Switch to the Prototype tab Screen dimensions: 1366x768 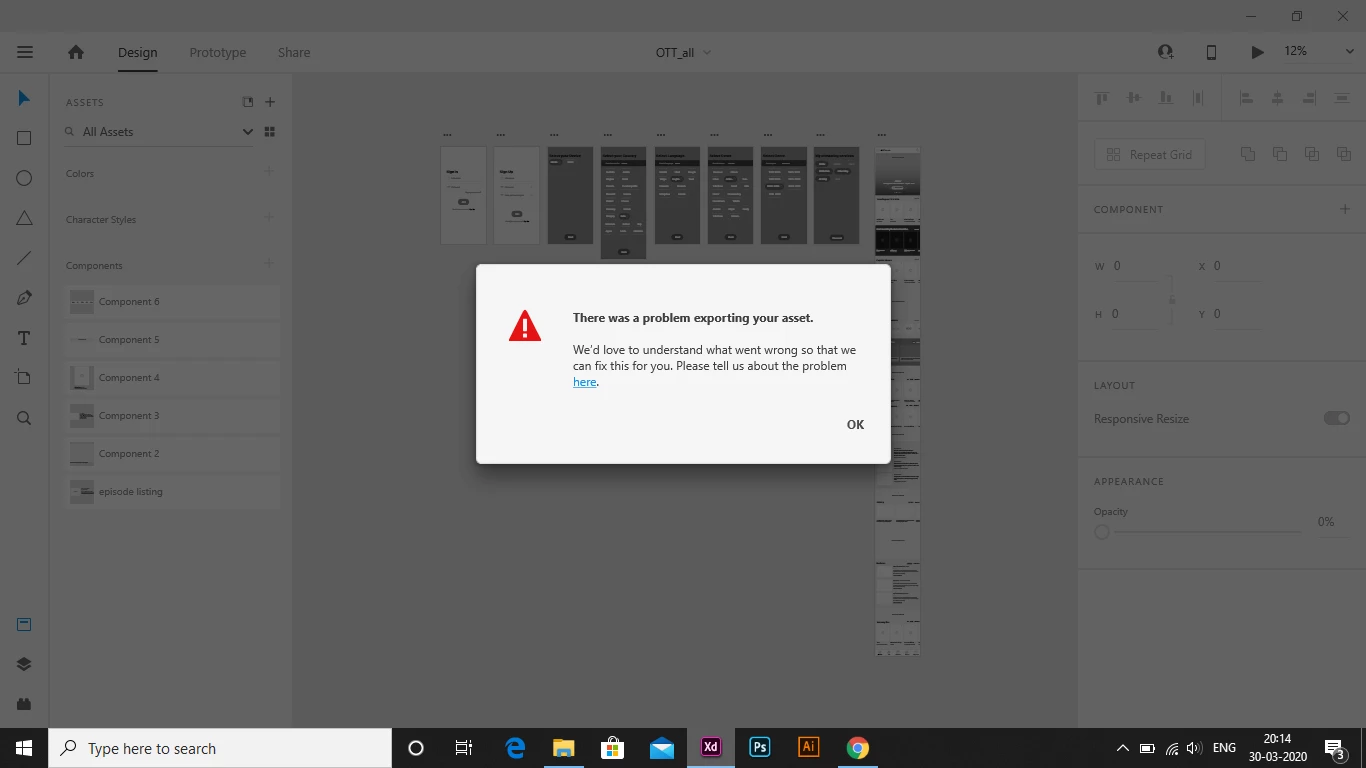[x=218, y=52]
